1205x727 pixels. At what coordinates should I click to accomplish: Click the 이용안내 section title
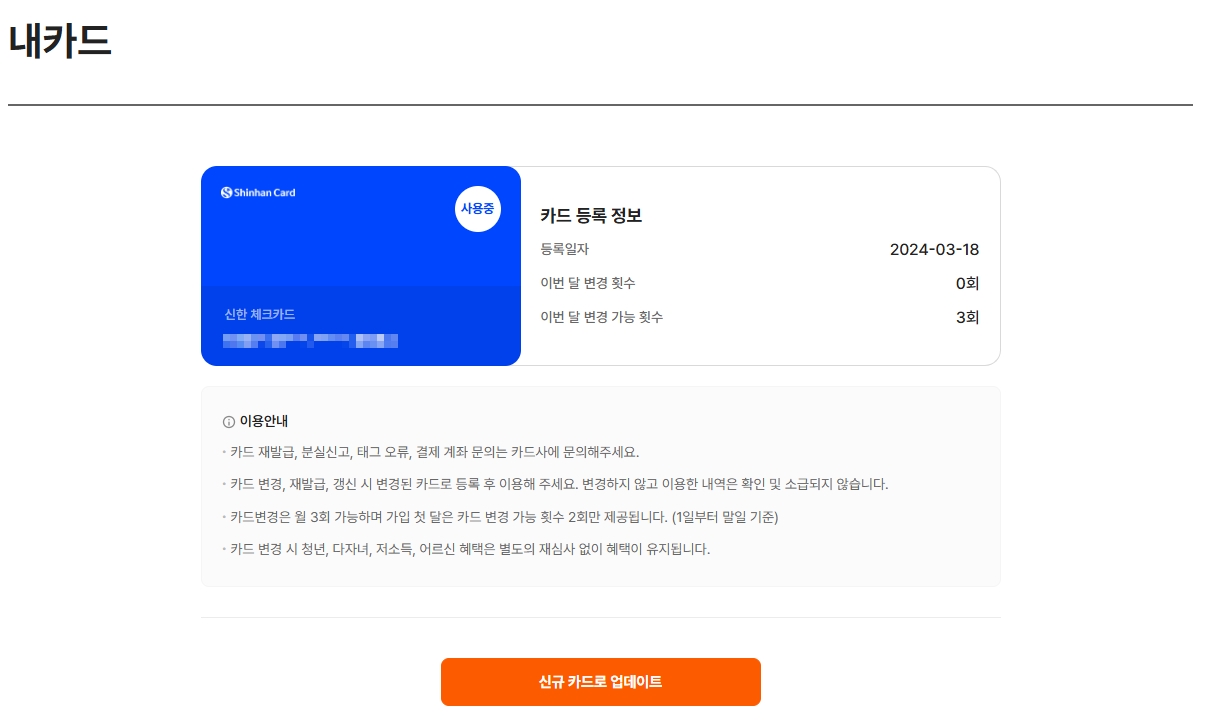pyautogui.click(x=264, y=422)
